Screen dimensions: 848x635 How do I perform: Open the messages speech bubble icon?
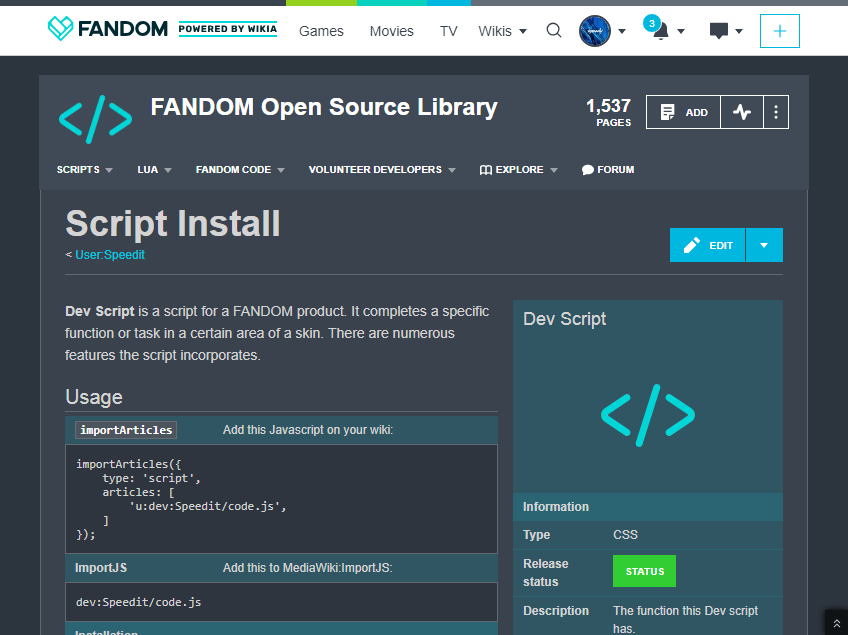point(719,31)
